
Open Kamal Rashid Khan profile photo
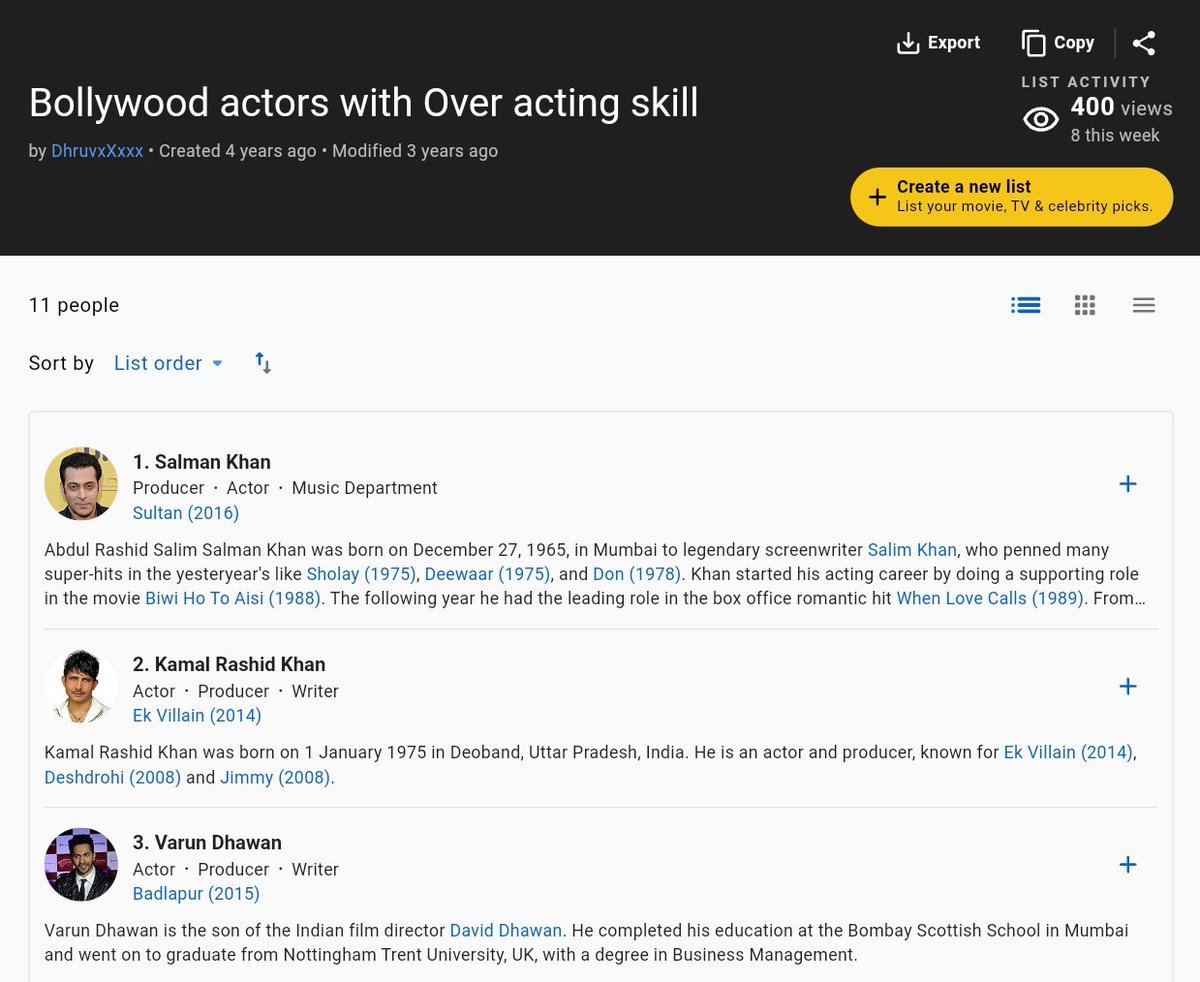pyautogui.click(x=81, y=687)
